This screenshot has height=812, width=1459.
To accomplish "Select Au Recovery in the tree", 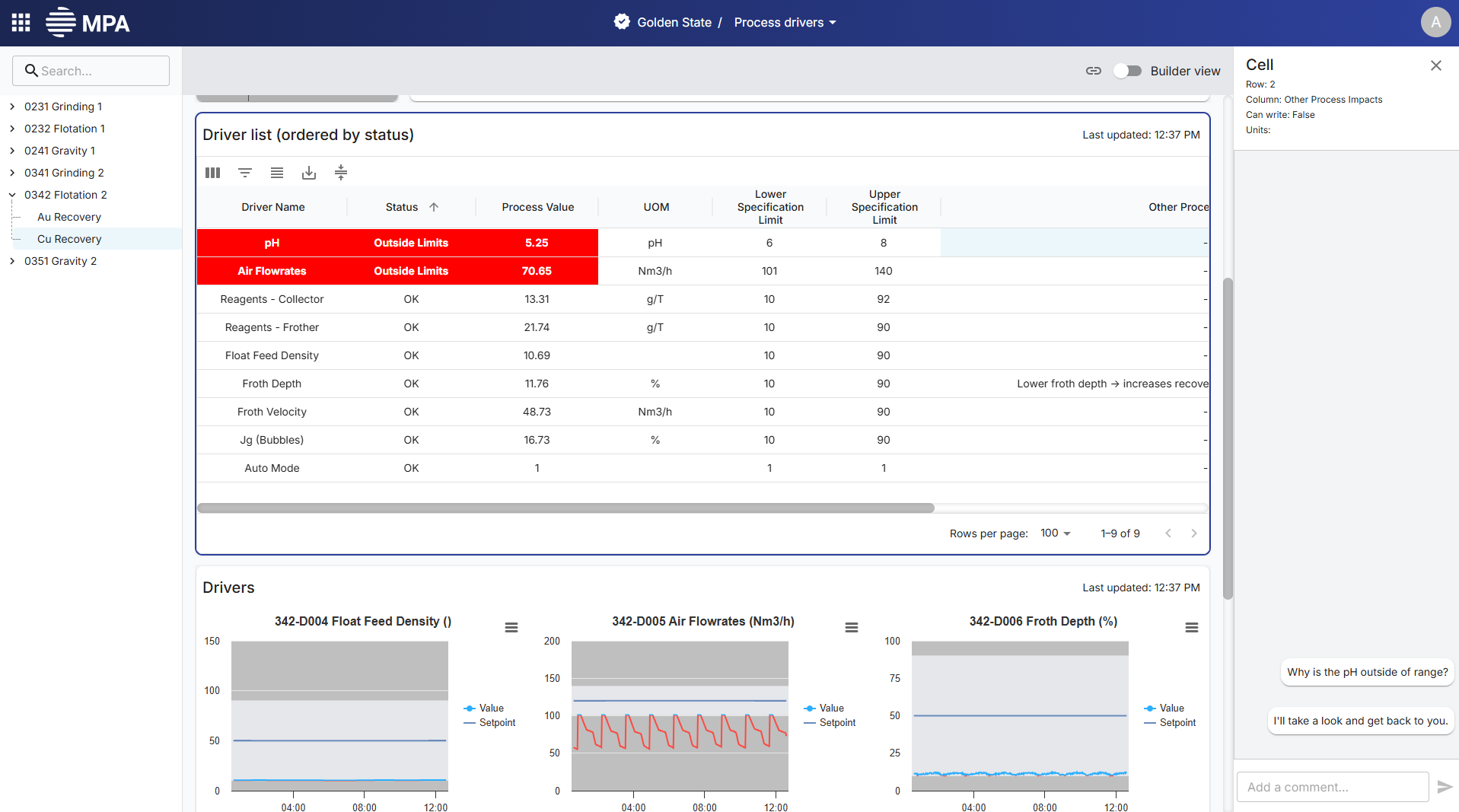I will 69,217.
